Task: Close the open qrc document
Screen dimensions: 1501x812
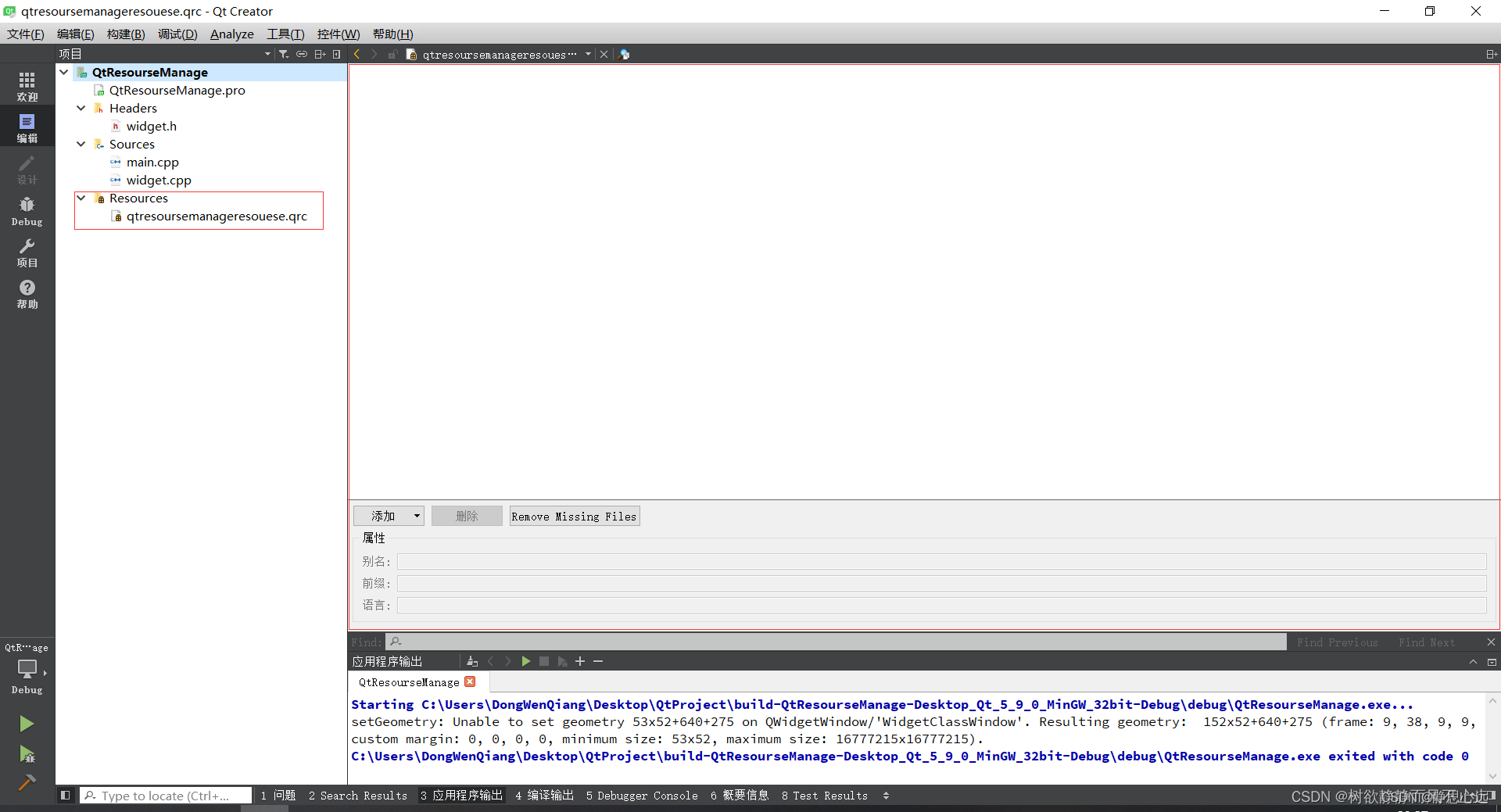Action: click(604, 54)
